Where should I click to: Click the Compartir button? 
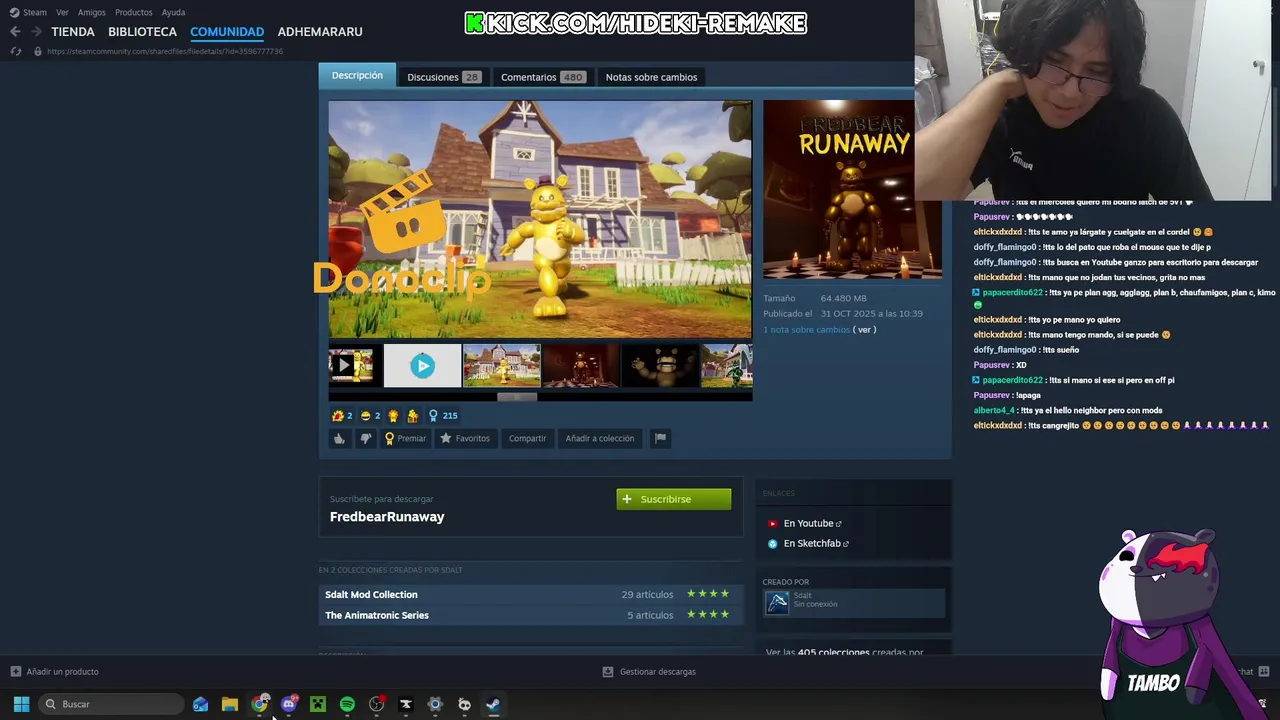click(527, 438)
